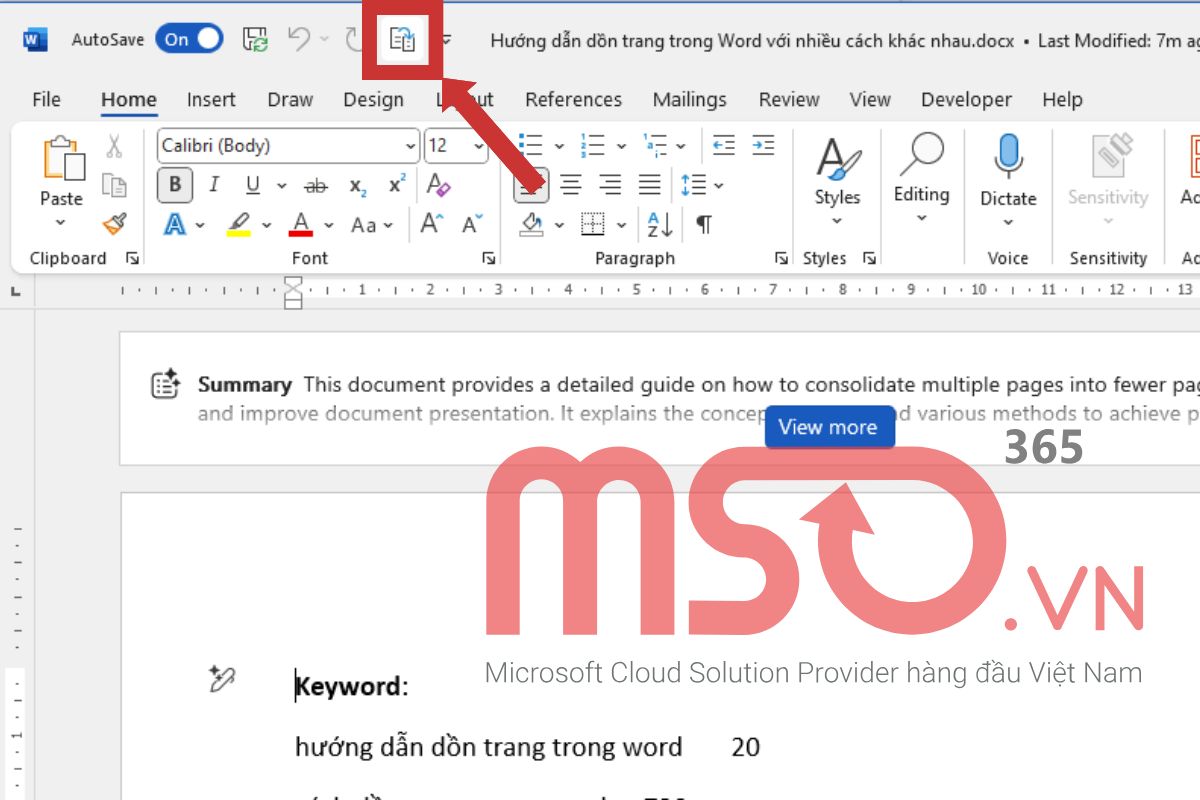This screenshot has width=1200, height=800.
Task: Open the font size 12 dropdown
Action: [477, 146]
